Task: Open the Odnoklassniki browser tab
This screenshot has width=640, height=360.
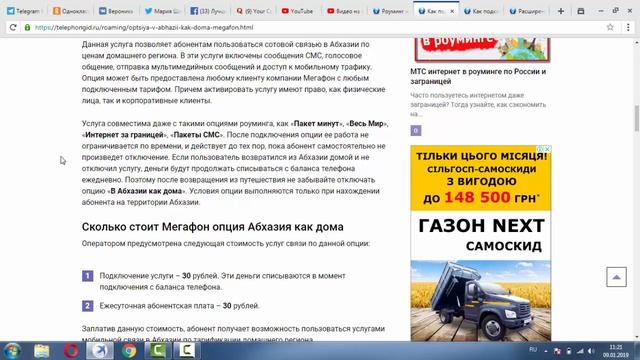Action: [70, 11]
